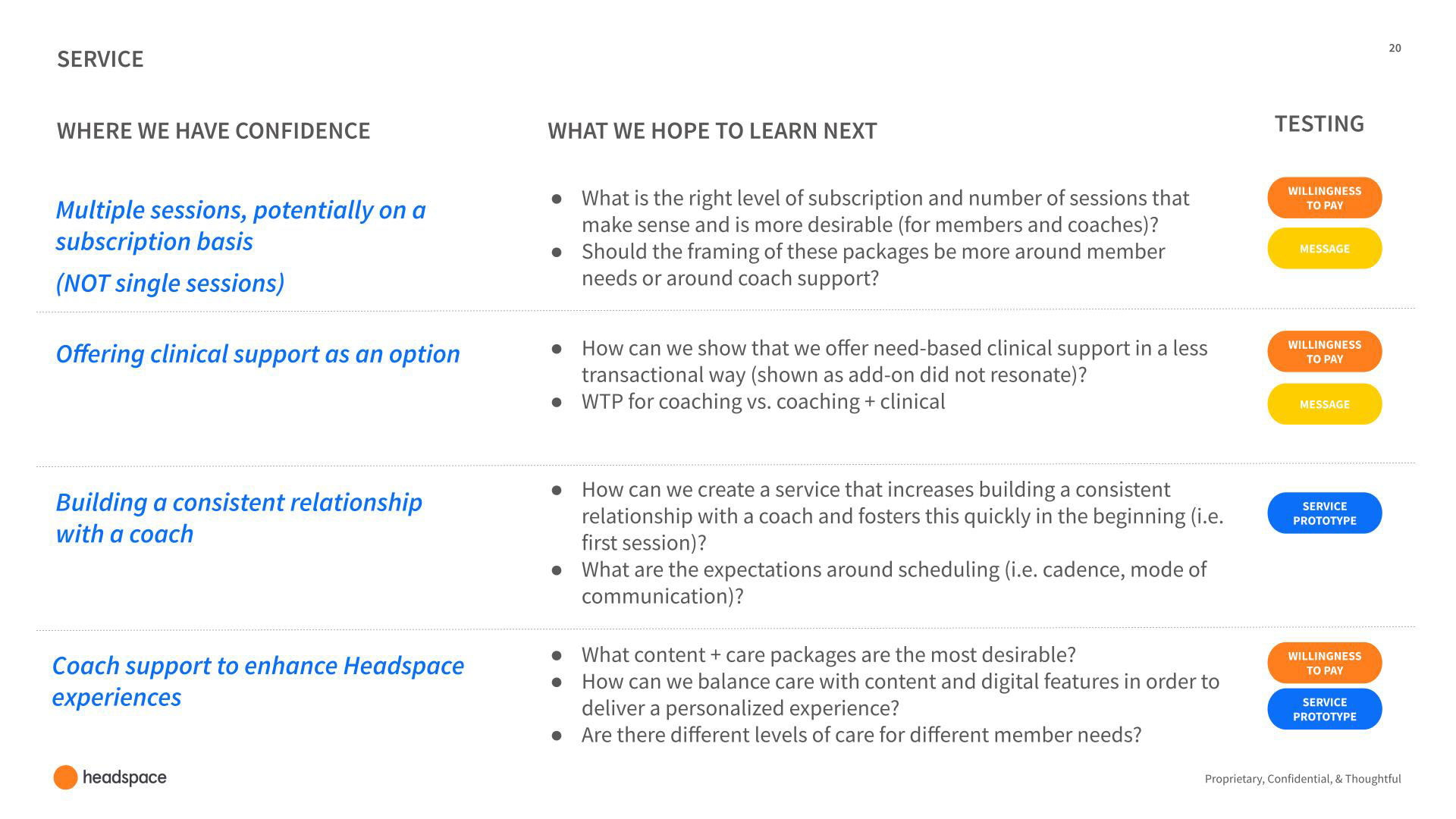Viewport: 1456px width, 819px height.
Task: Click the orange Headspace logo circle
Action: click(65, 777)
